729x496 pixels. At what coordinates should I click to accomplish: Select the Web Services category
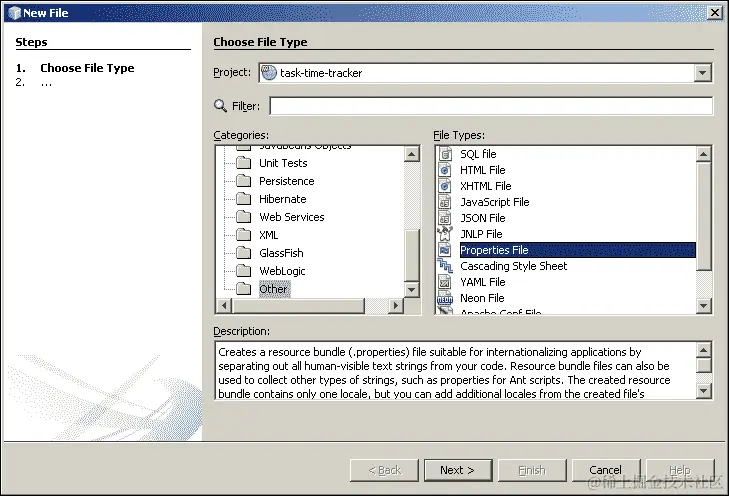click(x=292, y=217)
